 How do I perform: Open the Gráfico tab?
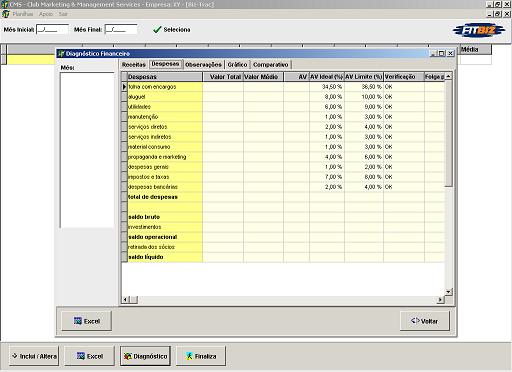pos(237,65)
